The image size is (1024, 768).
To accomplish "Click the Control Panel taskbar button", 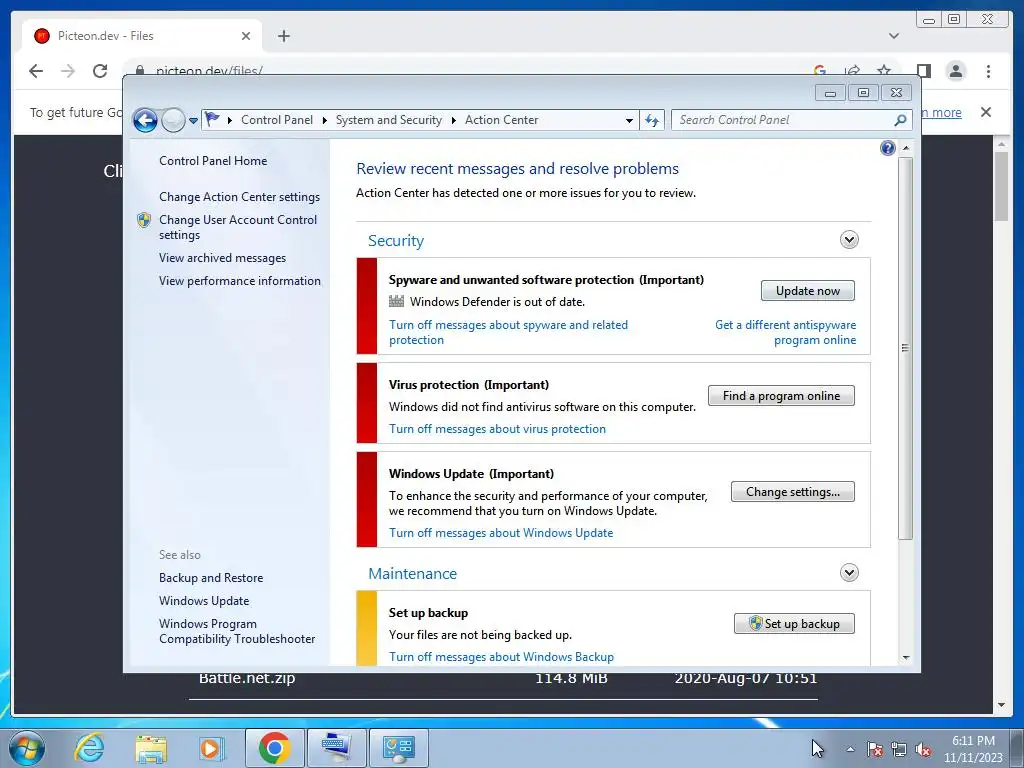I will point(399,748).
